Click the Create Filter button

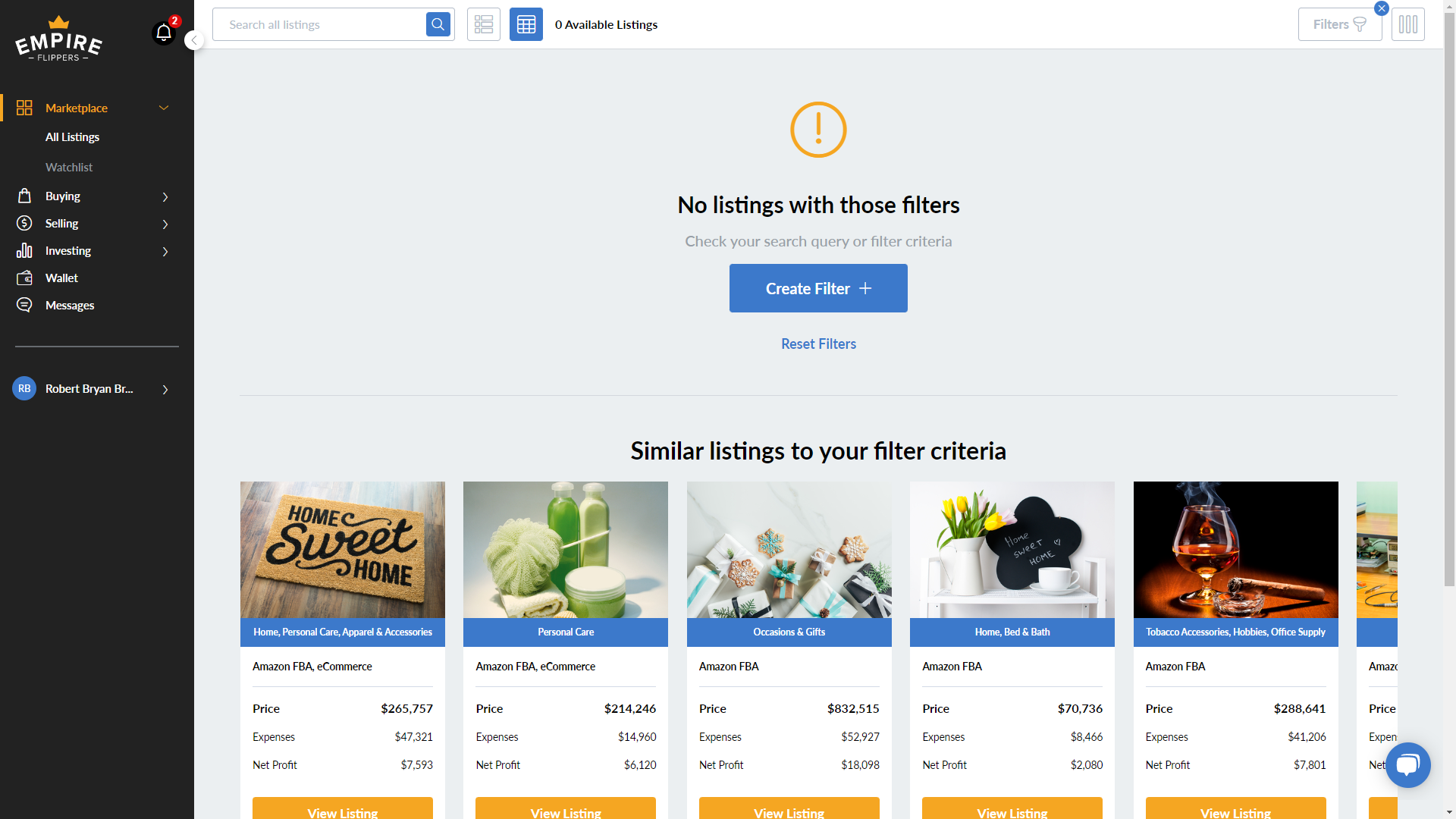coord(818,288)
